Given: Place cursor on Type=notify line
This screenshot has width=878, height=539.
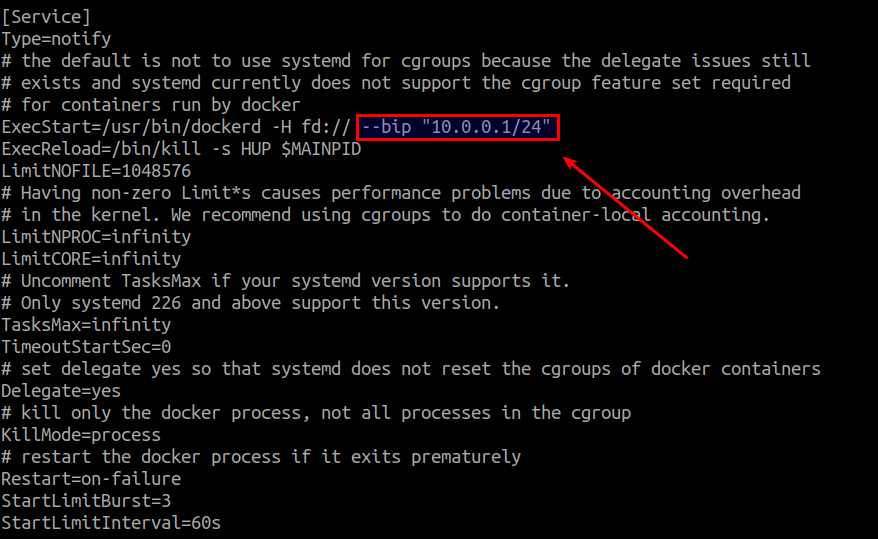Looking at the screenshot, I should [x=56, y=39].
